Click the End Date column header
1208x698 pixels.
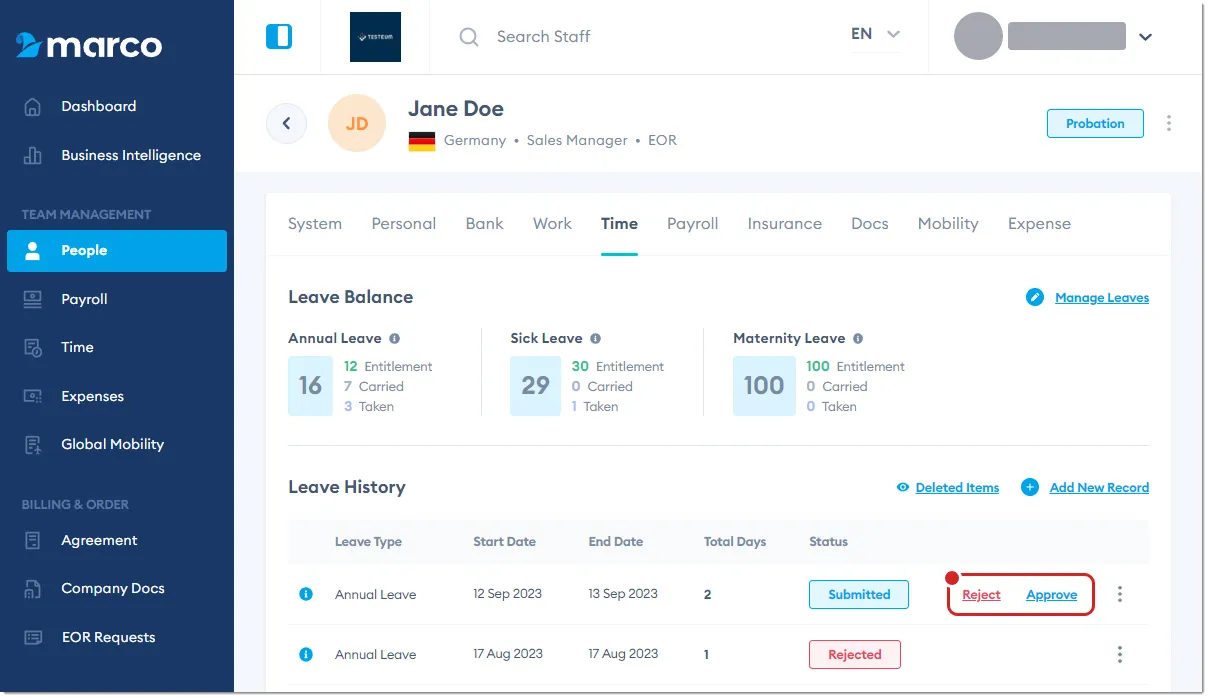616,542
